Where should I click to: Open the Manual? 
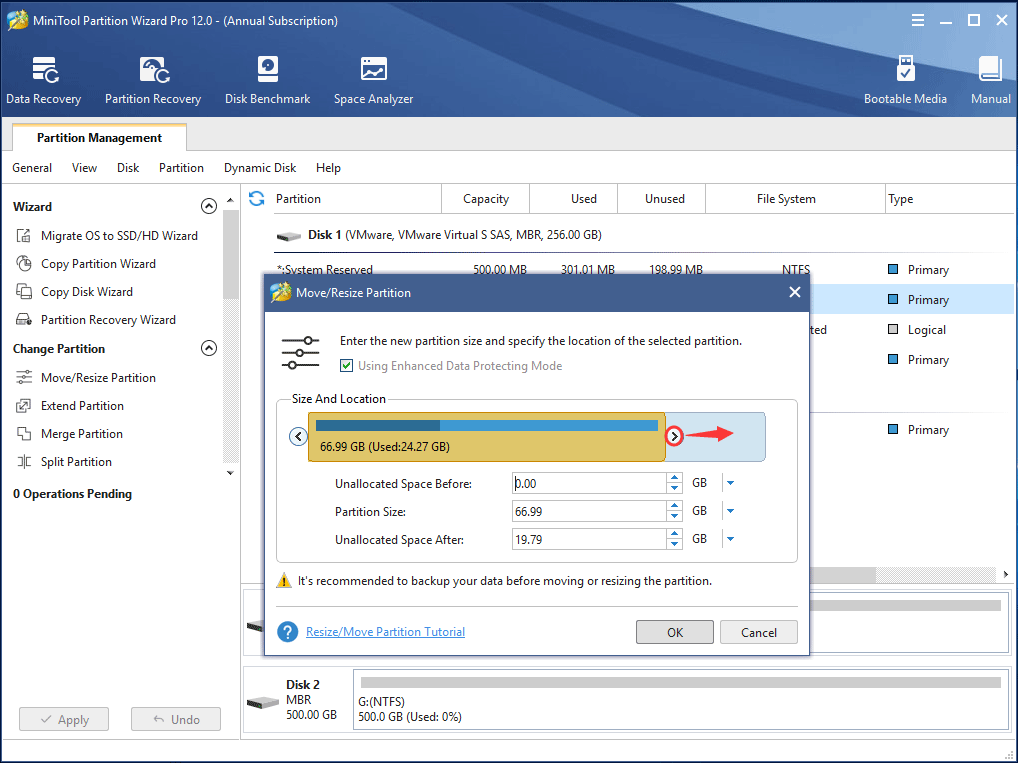pos(990,78)
